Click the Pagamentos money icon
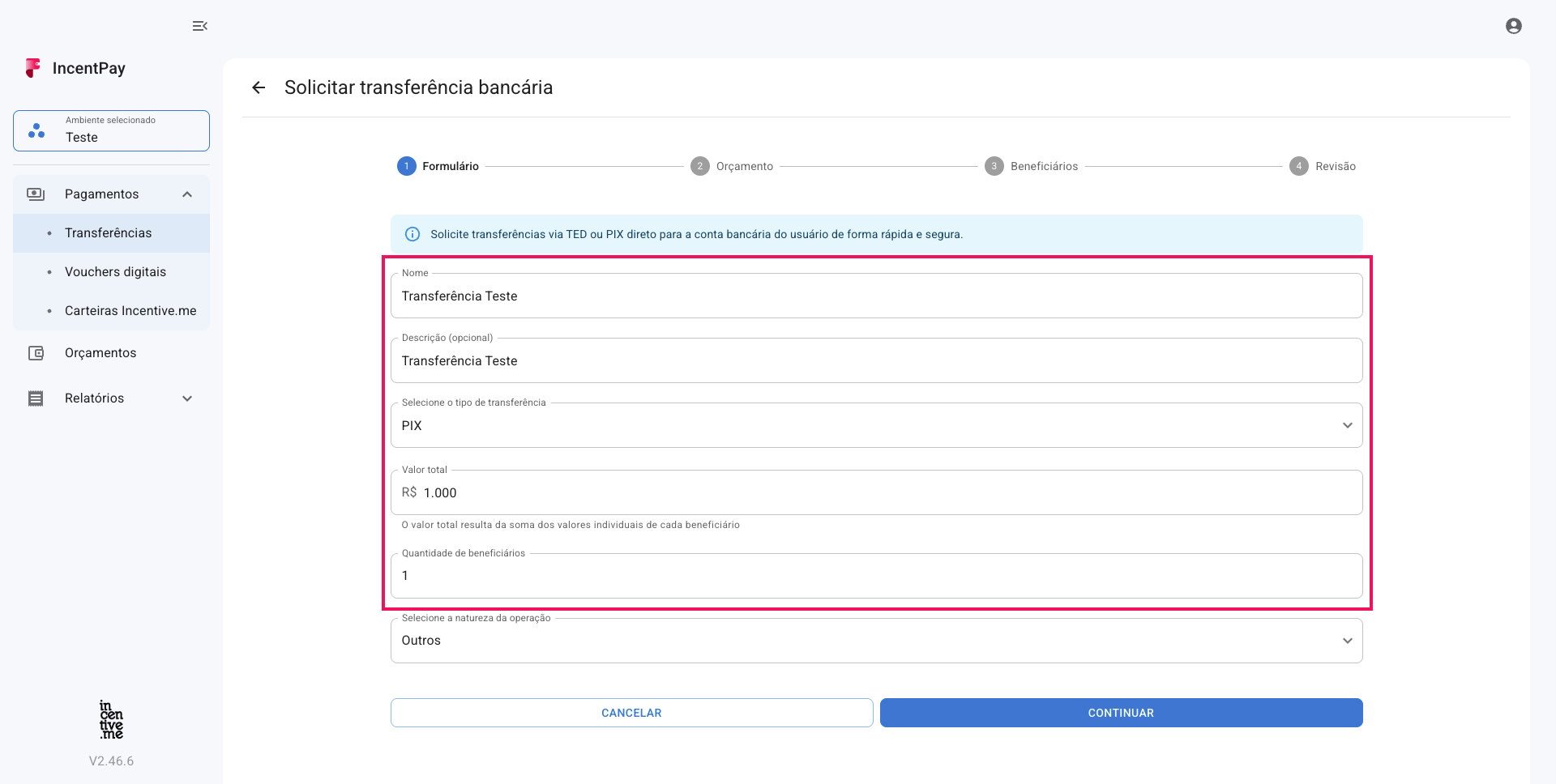Viewport: 1556px width, 784px height. click(36, 194)
